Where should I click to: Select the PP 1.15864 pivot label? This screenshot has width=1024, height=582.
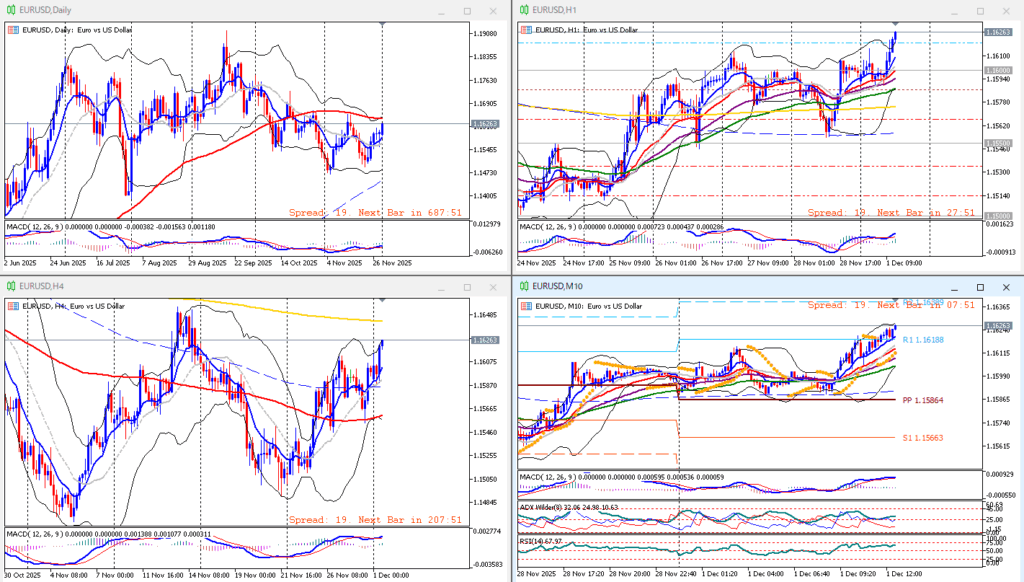[922, 400]
